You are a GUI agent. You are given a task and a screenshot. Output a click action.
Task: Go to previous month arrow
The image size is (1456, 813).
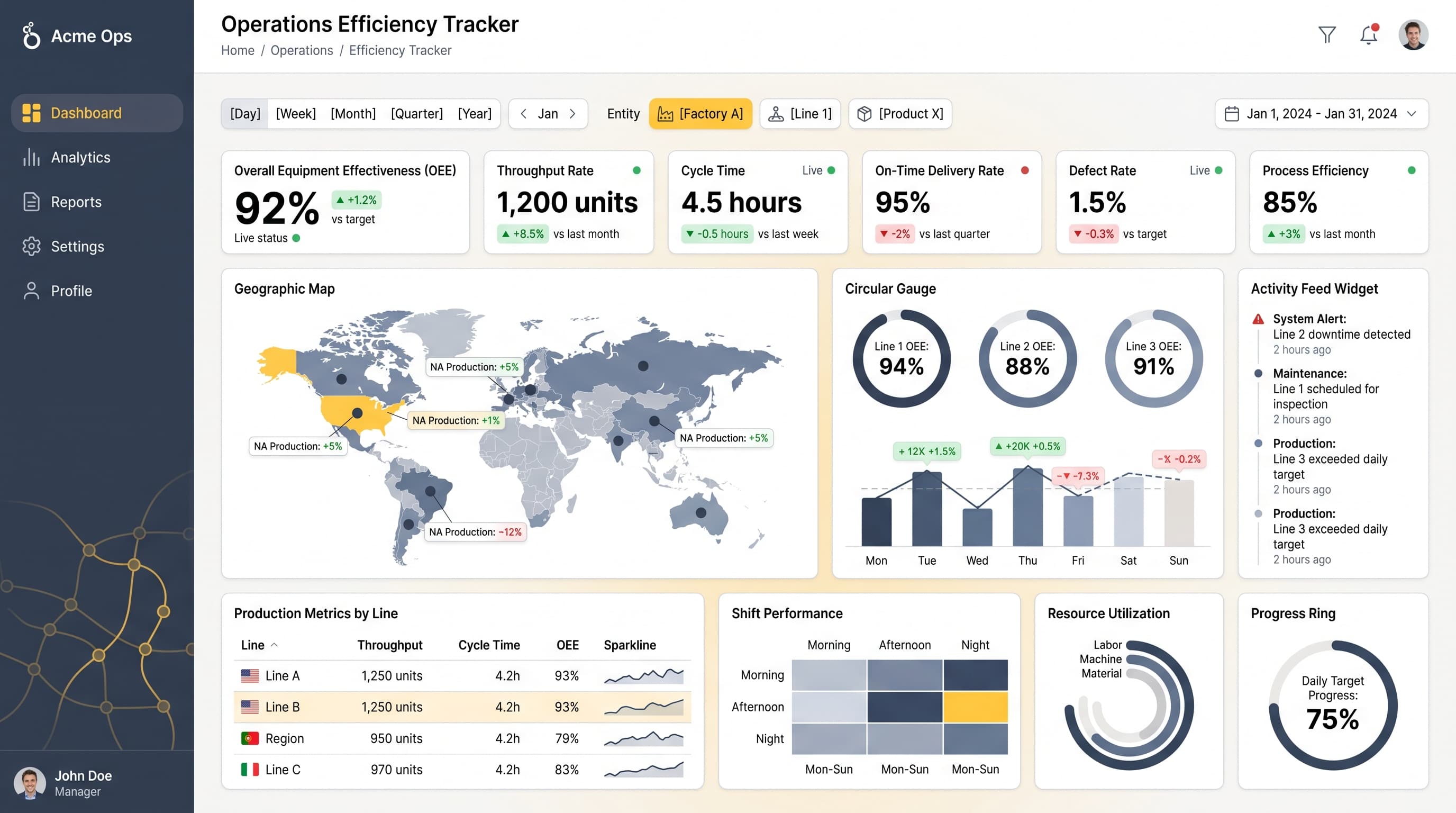click(524, 114)
